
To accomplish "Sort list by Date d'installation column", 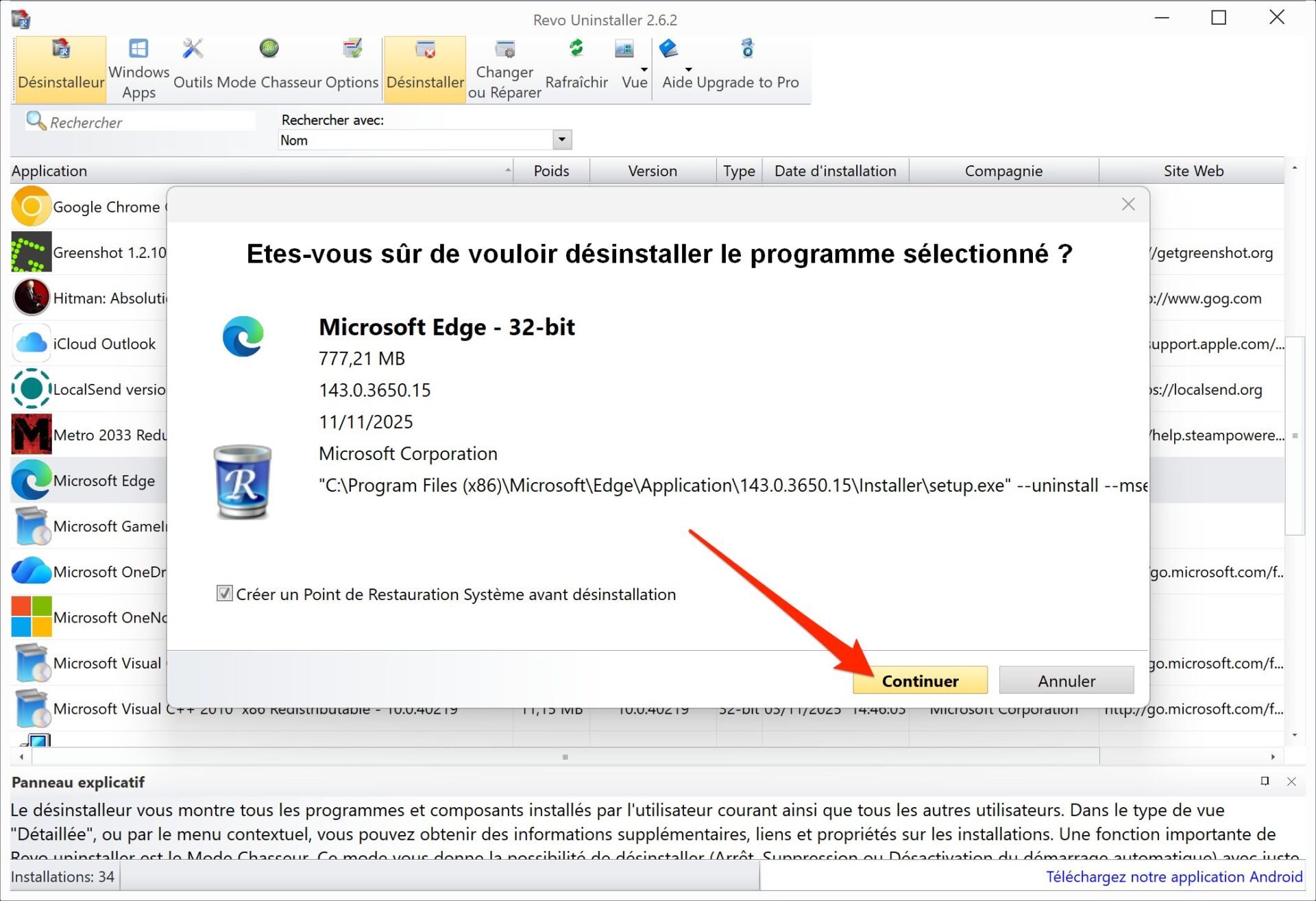I will 835,171.
